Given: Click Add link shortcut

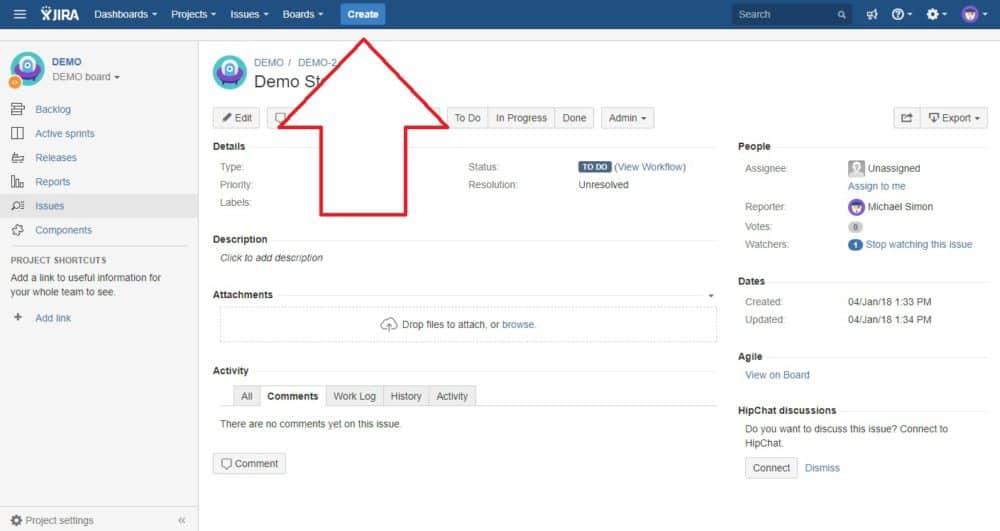Looking at the screenshot, I should click(x=53, y=318).
